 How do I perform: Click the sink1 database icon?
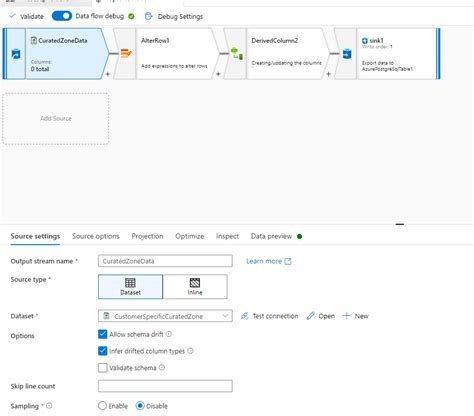pyautogui.click(x=347, y=53)
